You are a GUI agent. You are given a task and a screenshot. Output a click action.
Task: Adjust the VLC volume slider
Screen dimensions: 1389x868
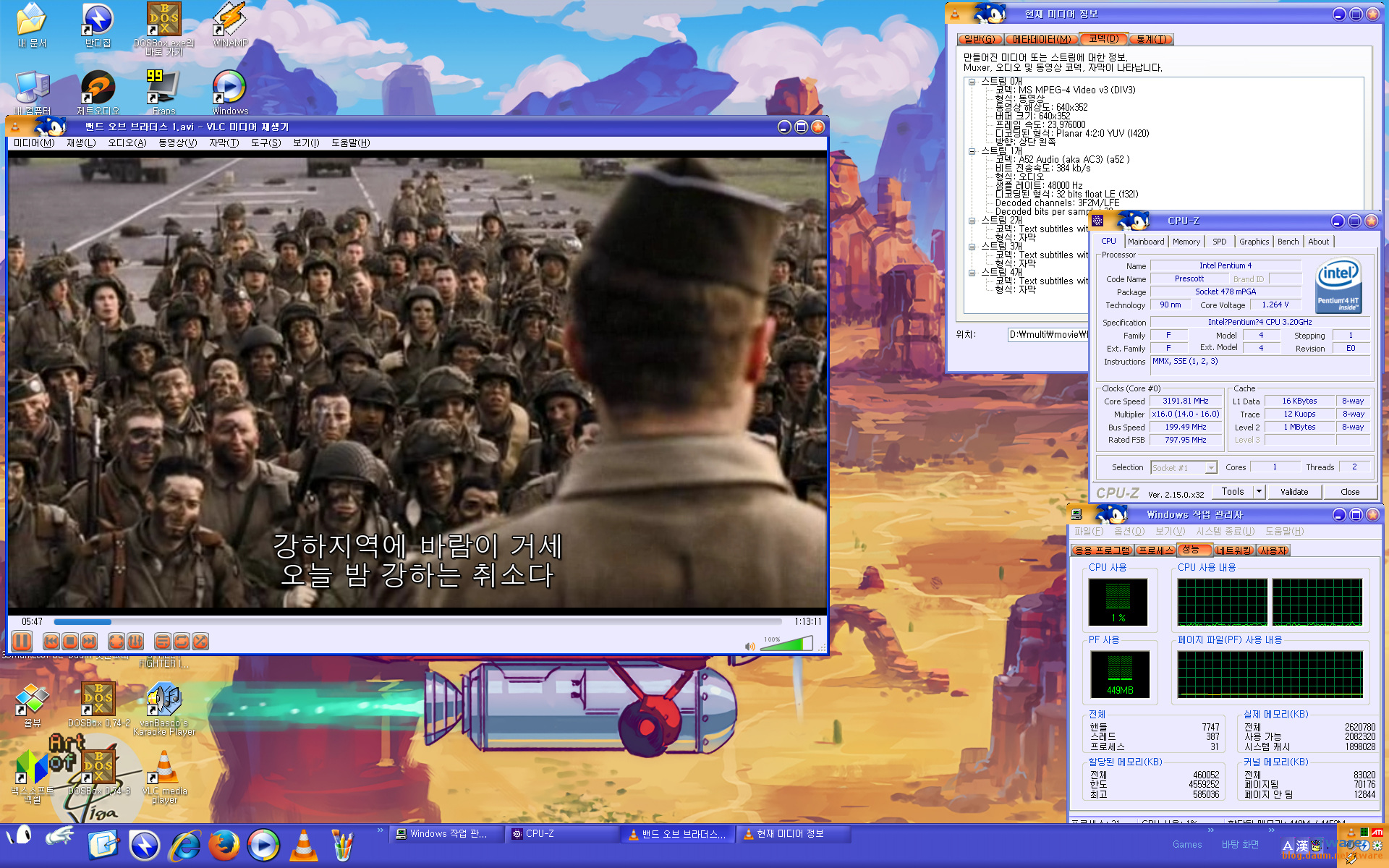click(x=787, y=644)
